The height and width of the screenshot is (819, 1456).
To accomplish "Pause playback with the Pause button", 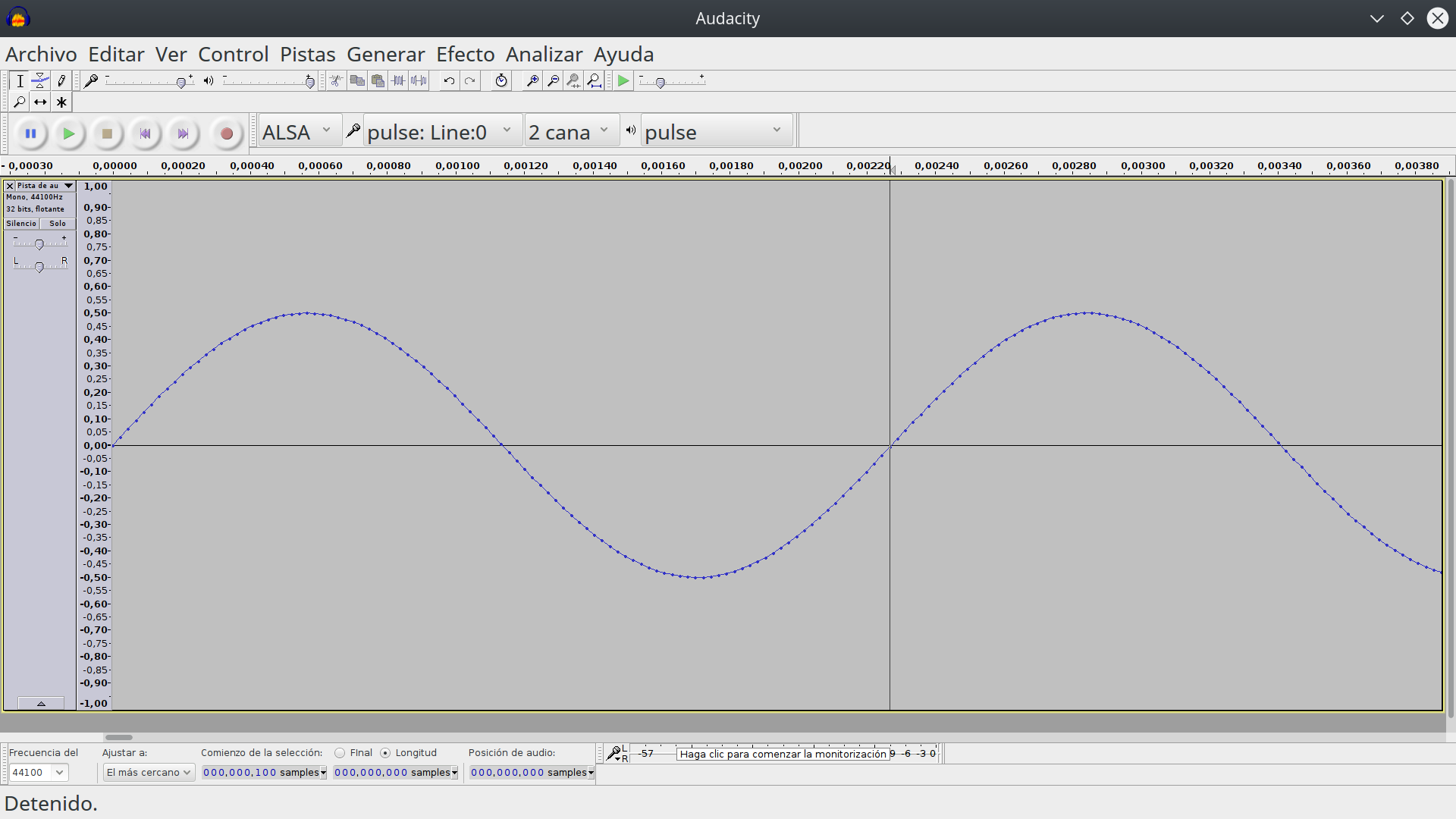I will click(x=31, y=133).
